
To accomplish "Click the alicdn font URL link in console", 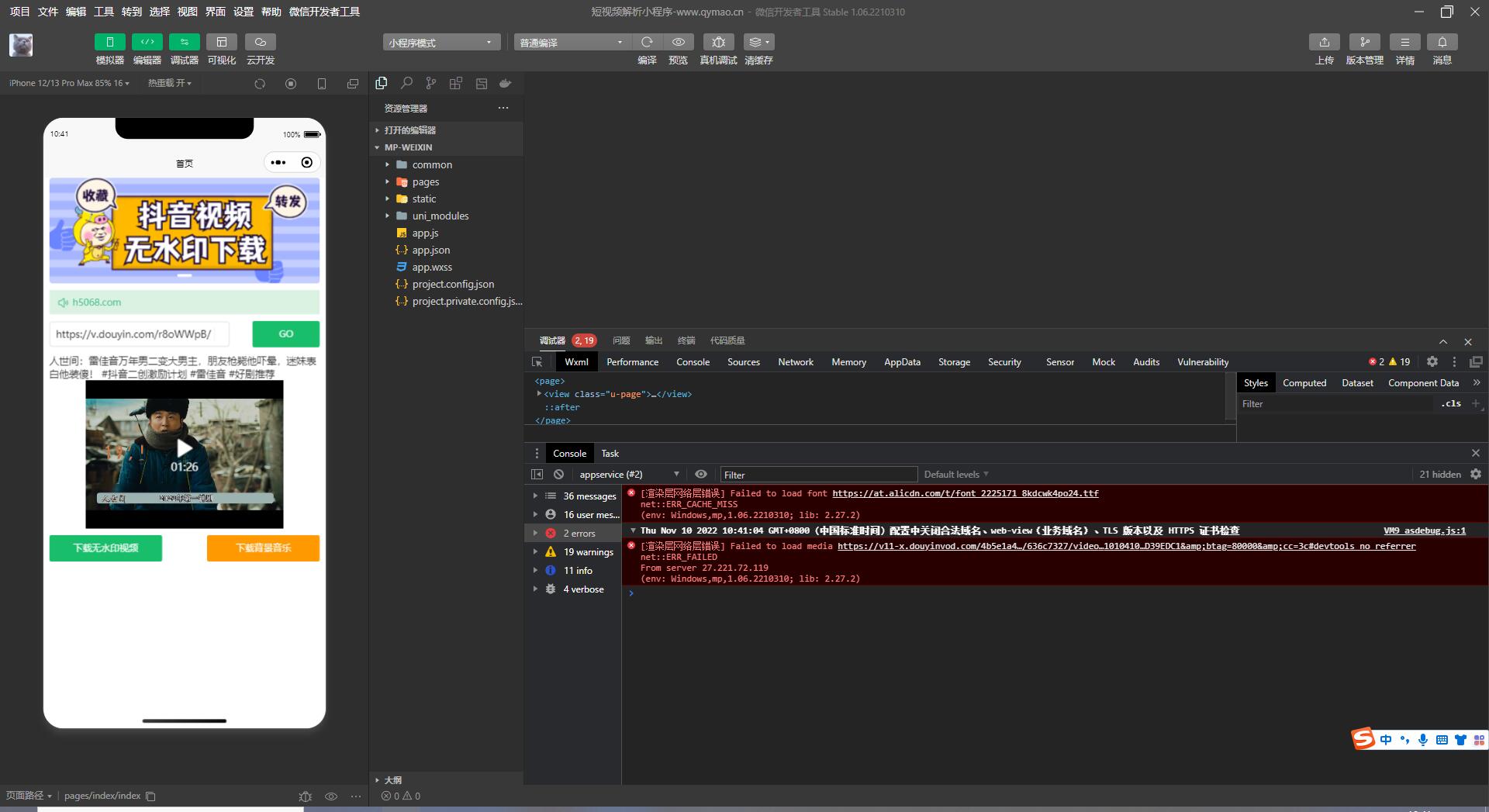I will (x=965, y=493).
